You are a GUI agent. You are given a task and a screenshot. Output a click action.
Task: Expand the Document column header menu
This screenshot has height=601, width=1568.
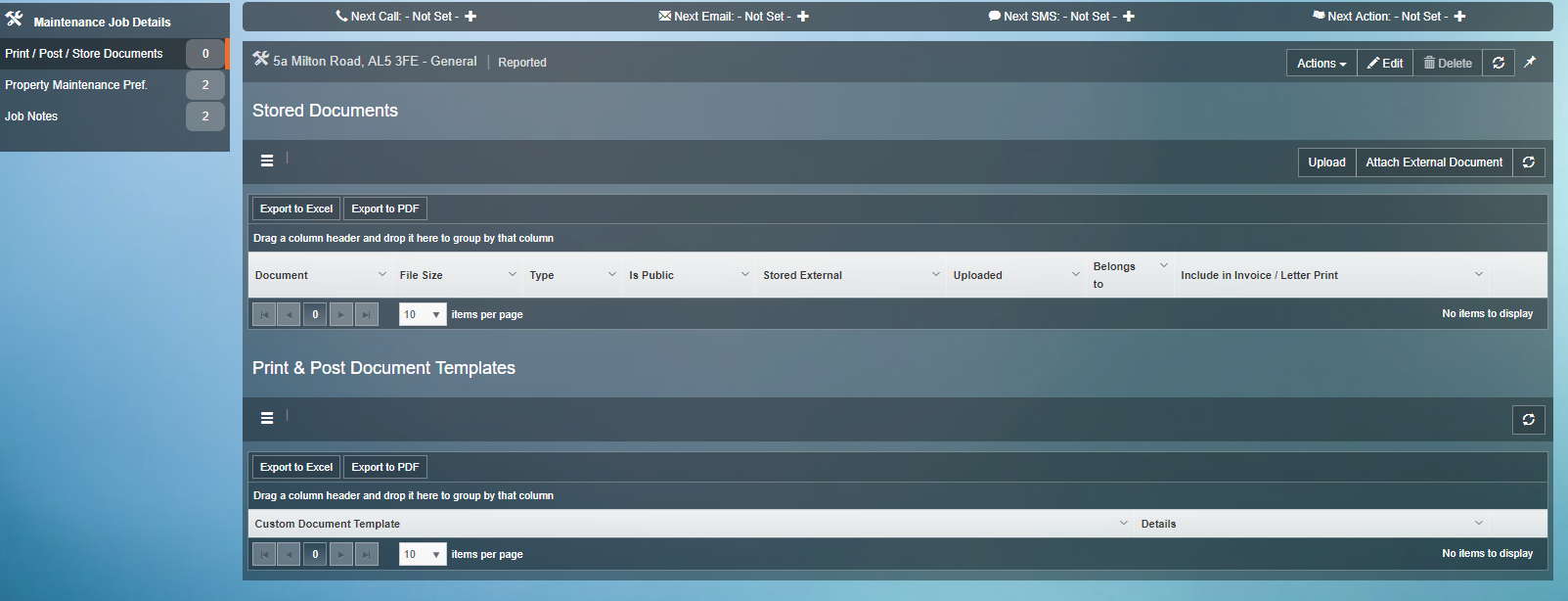pos(382,275)
